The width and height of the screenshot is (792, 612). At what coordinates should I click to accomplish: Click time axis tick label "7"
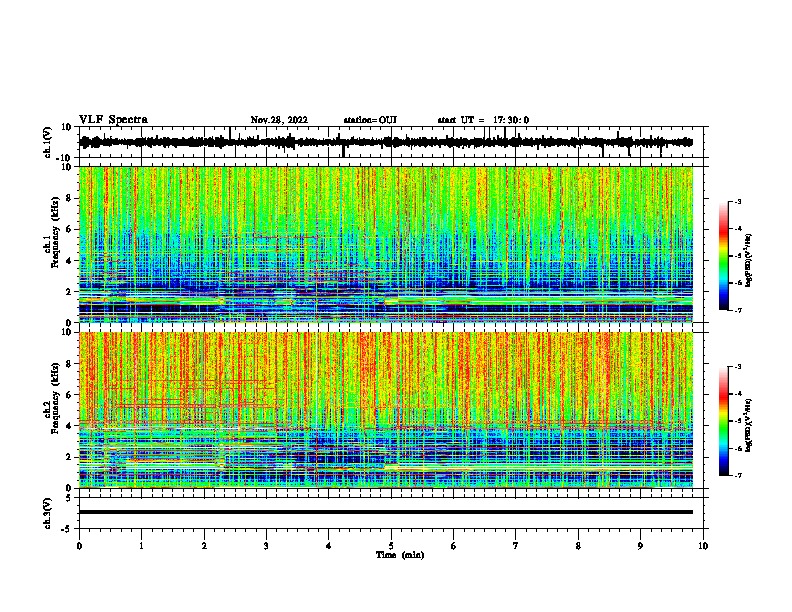click(x=516, y=546)
